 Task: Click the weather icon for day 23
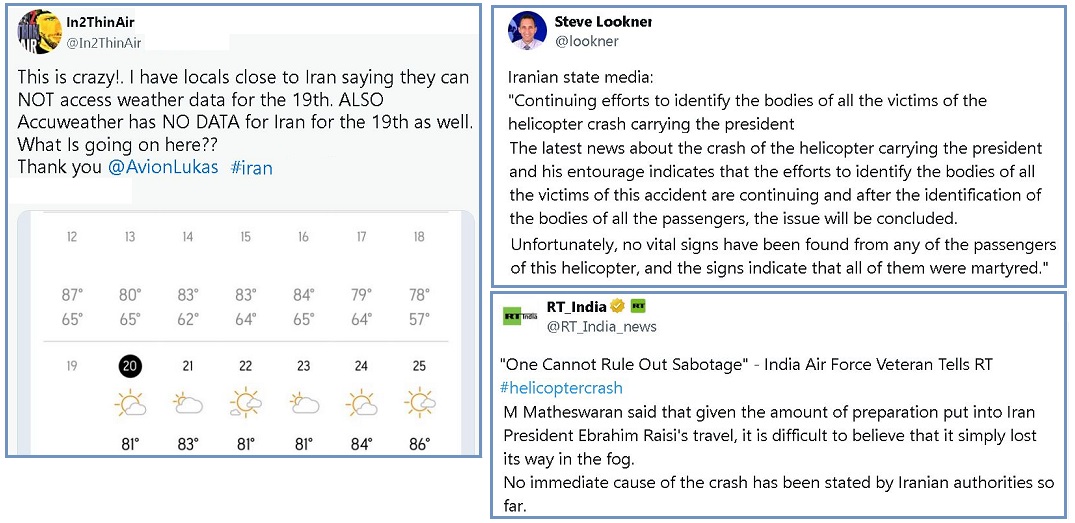point(304,403)
